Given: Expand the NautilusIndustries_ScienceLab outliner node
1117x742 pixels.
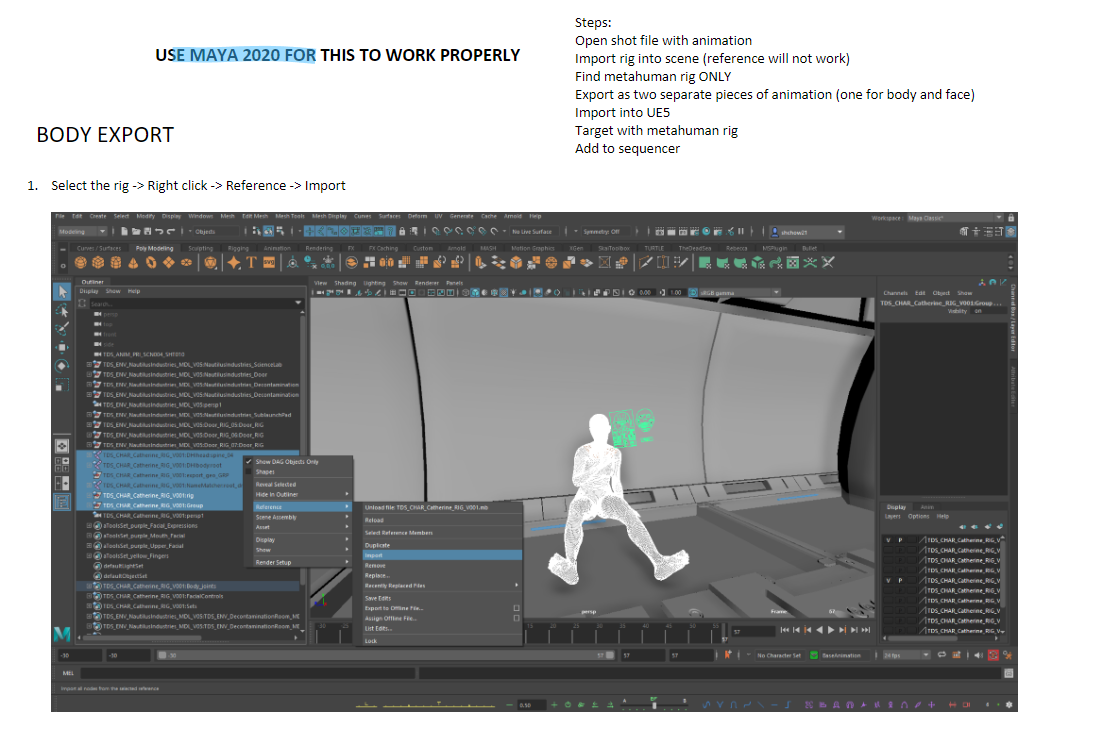Looking at the screenshot, I should click(x=89, y=365).
